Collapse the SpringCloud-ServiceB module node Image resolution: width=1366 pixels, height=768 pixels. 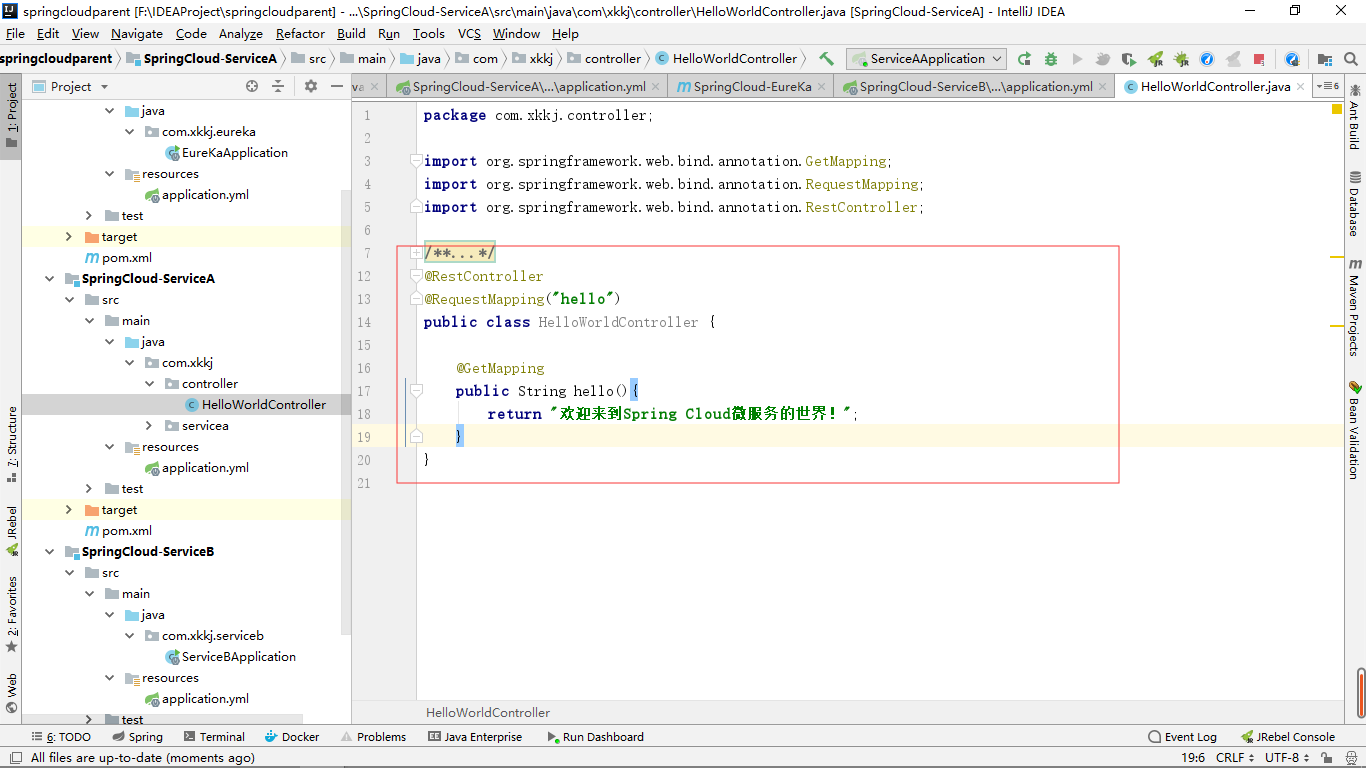(x=50, y=552)
